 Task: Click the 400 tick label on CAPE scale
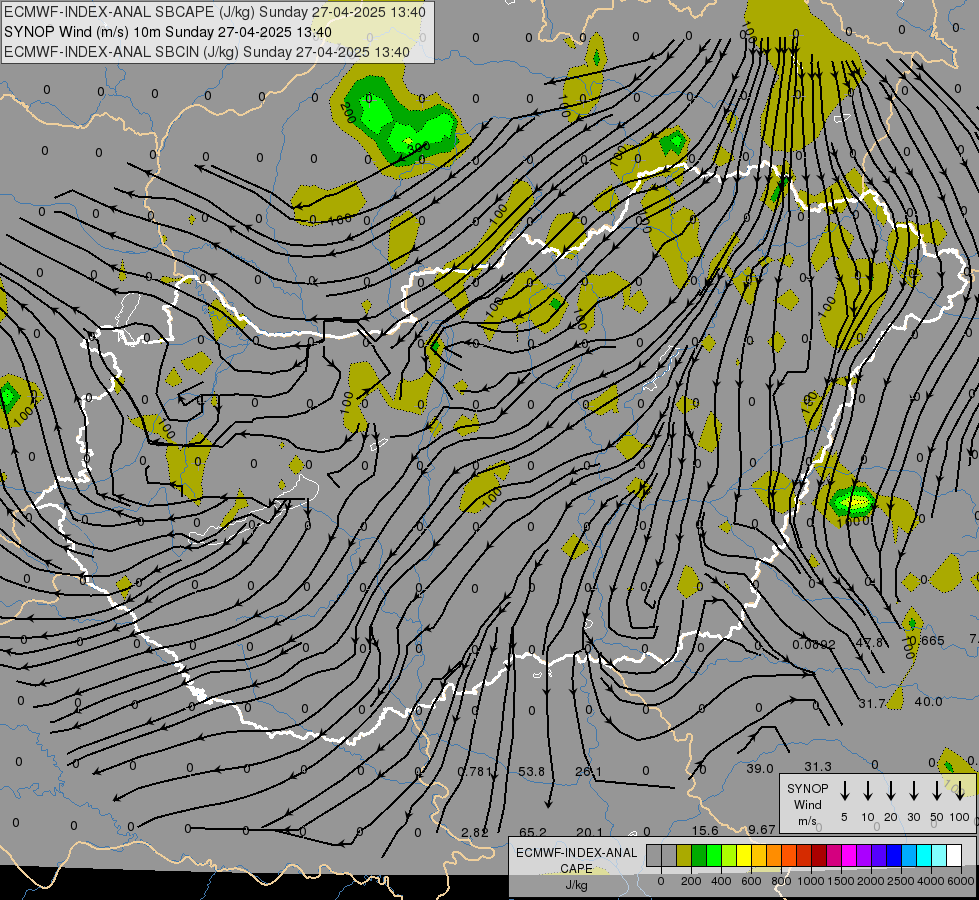pos(721,881)
